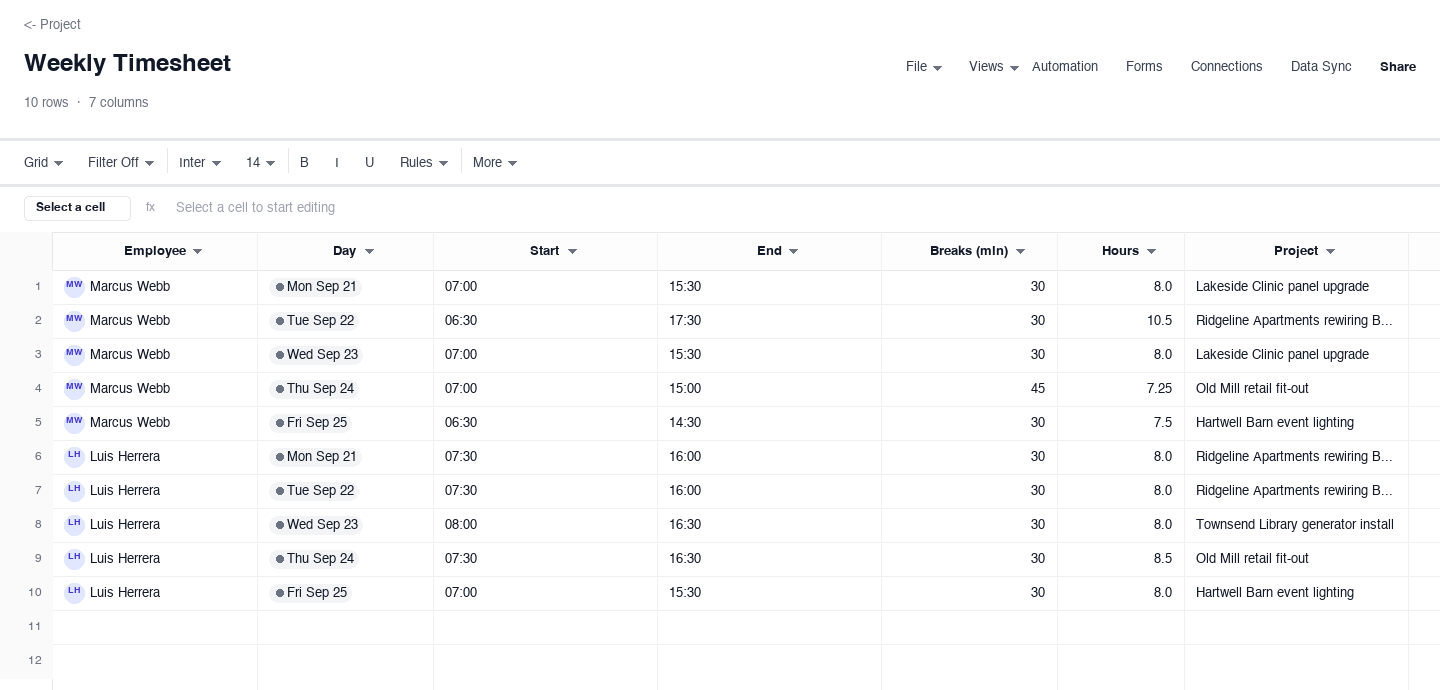The image size is (1440, 690).
Task: Select Mon Sep 21 tag in row 6
Action: tap(315, 457)
